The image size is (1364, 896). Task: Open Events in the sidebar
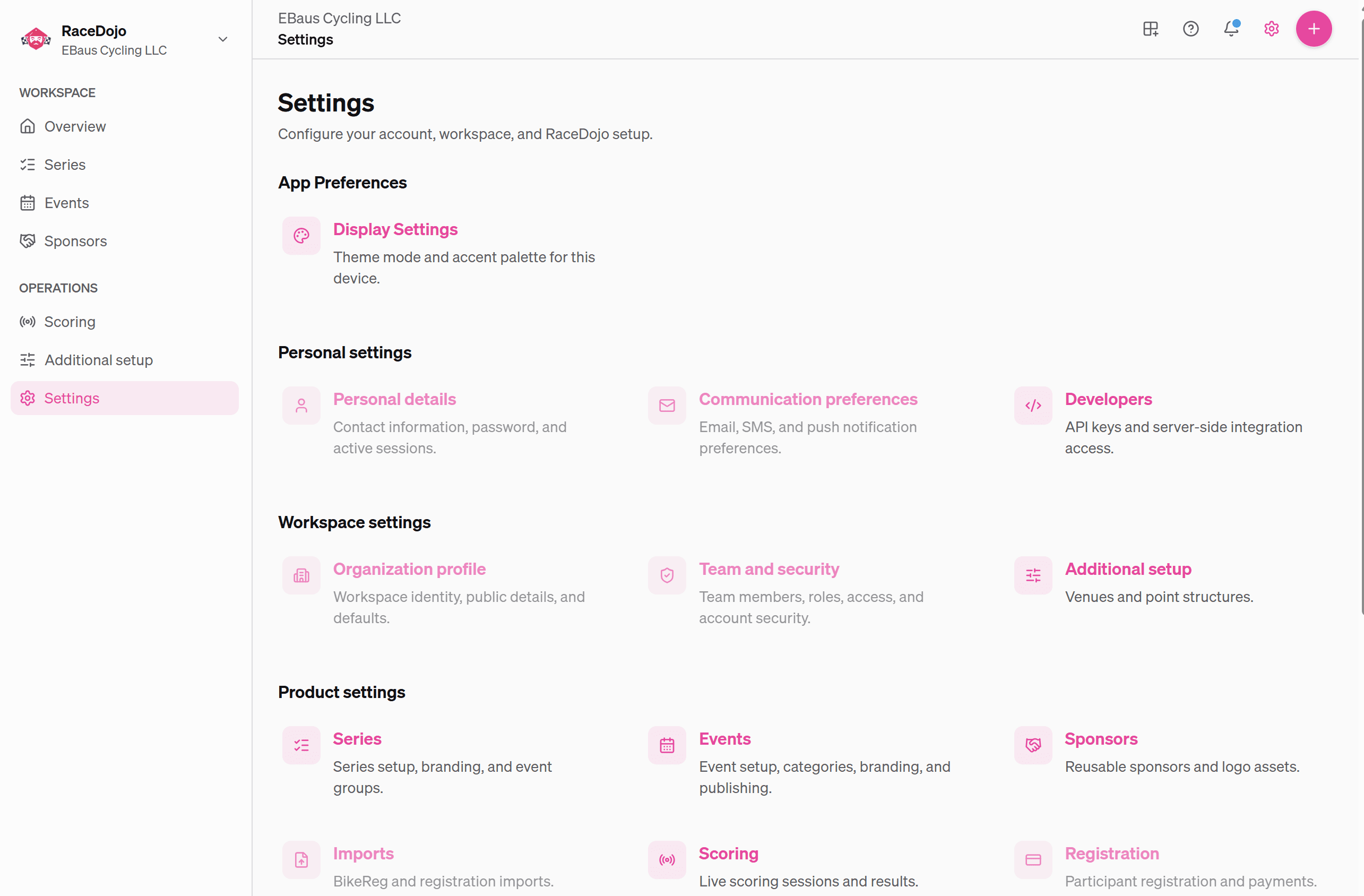click(124, 203)
